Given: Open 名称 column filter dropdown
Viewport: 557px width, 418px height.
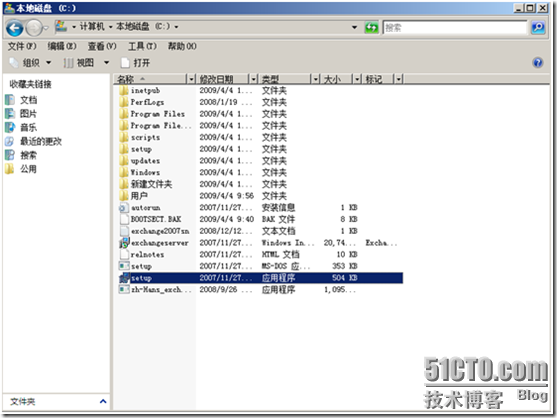Looking at the screenshot, I should (191, 79).
